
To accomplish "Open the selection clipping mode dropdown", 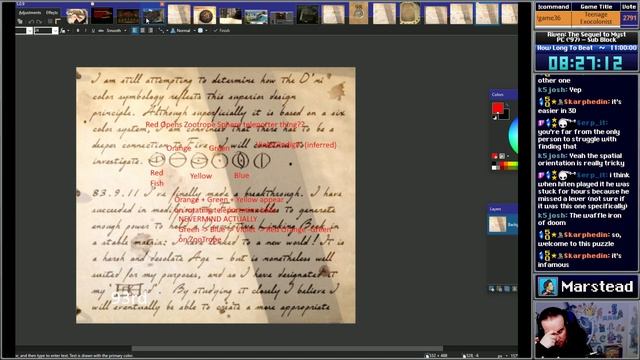I will pyautogui.click(x=202, y=31).
